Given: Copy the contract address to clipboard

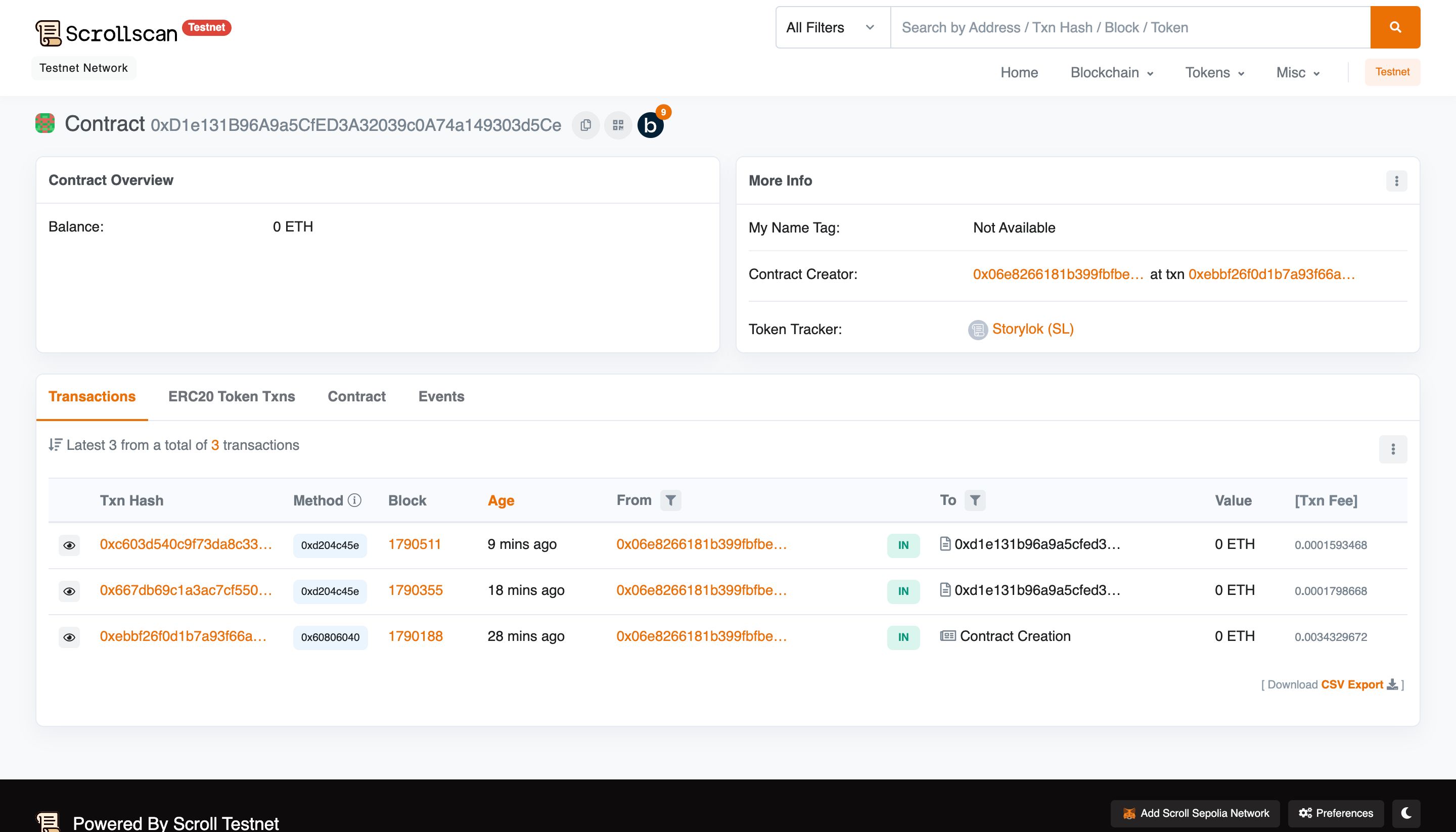Looking at the screenshot, I should click(x=586, y=125).
